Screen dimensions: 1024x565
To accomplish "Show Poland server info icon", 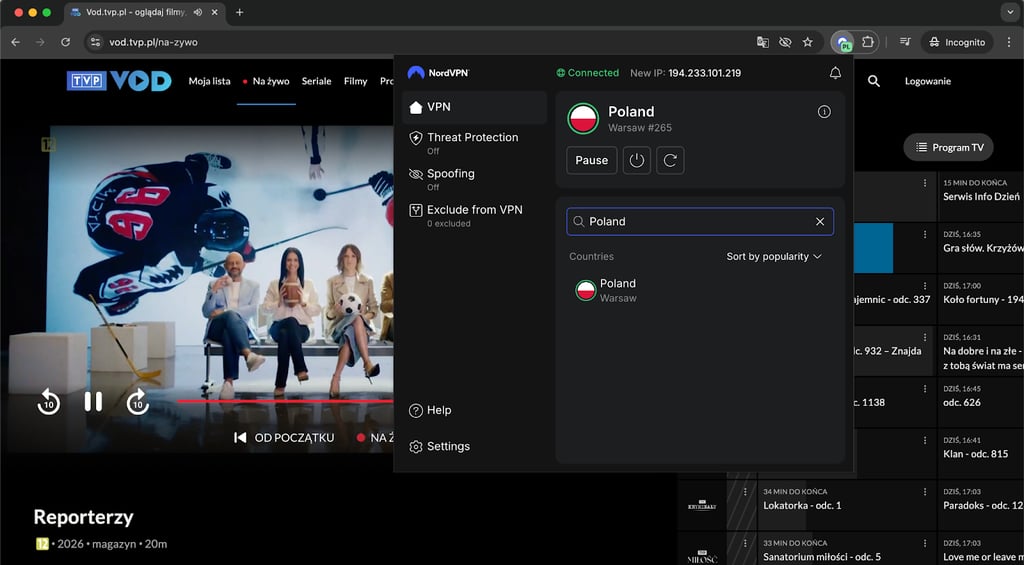I will pyautogui.click(x=824, y=112).
